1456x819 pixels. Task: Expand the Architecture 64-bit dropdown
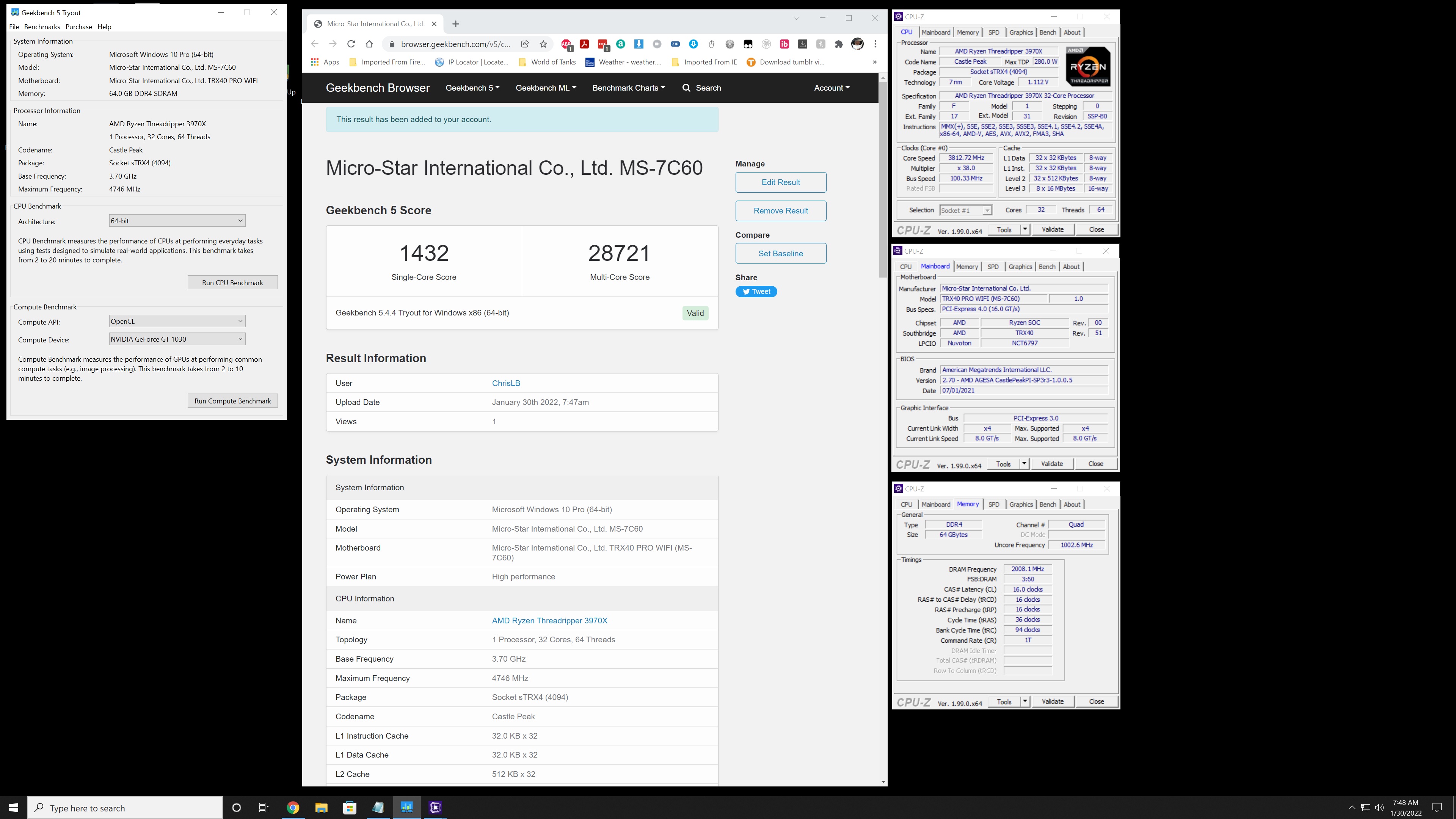[177, 221]
